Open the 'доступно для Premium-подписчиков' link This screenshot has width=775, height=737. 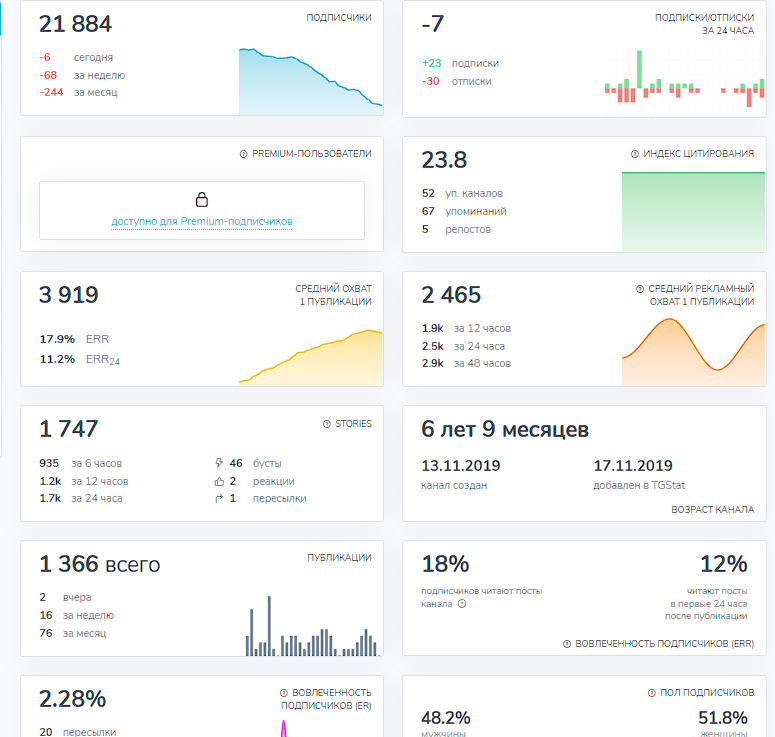click(202, 221)
